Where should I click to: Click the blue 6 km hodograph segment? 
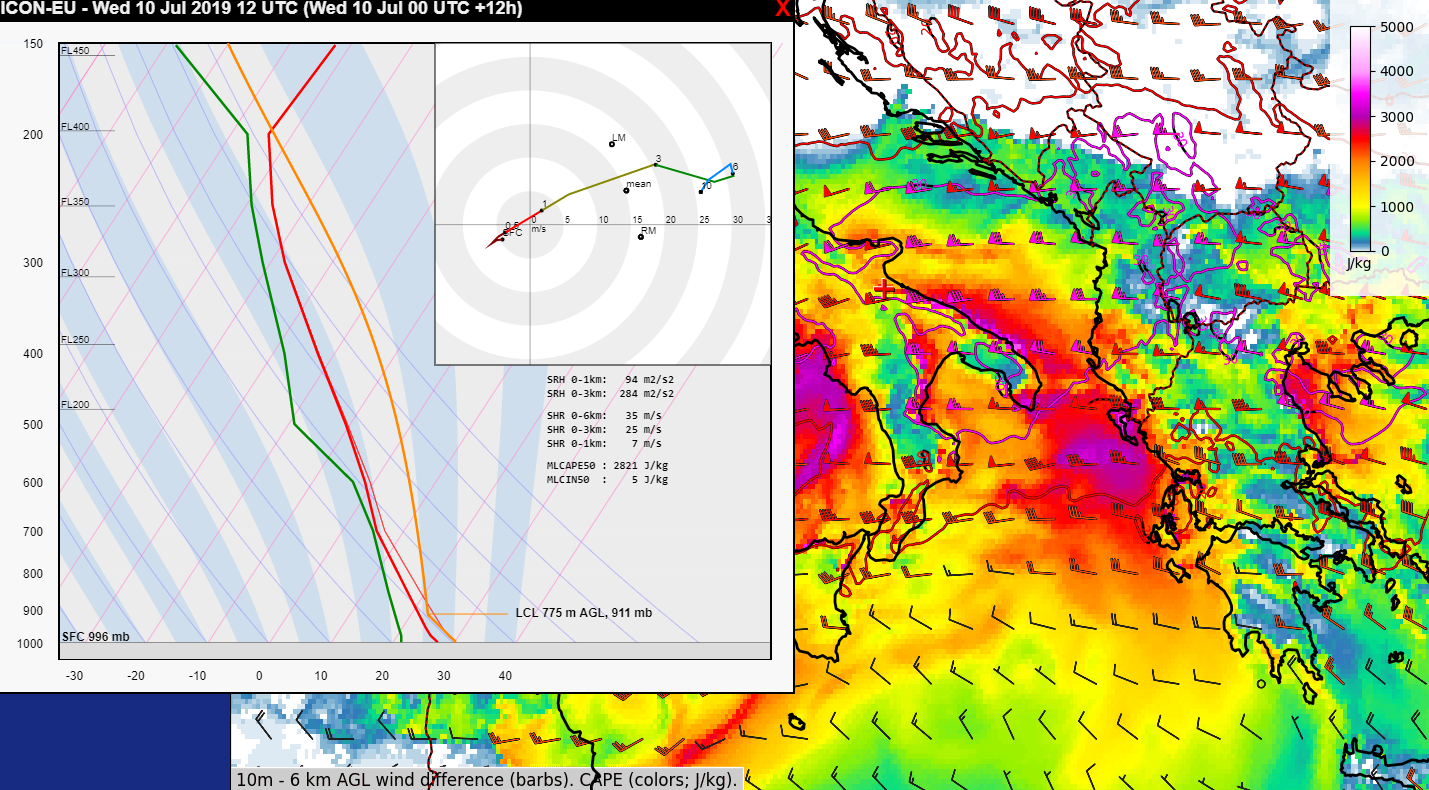720,172
